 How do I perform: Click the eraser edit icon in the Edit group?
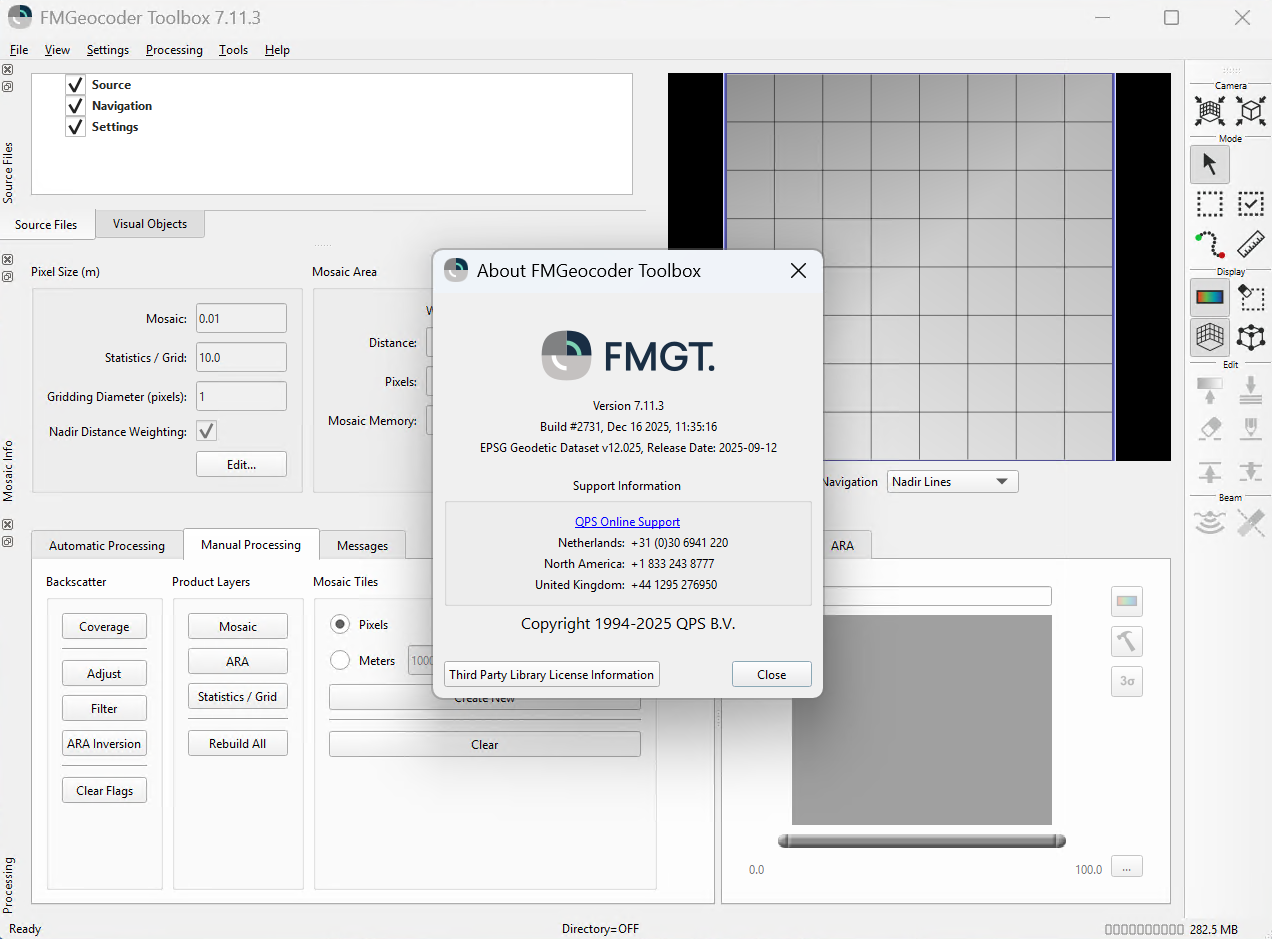coord(1210,429)
